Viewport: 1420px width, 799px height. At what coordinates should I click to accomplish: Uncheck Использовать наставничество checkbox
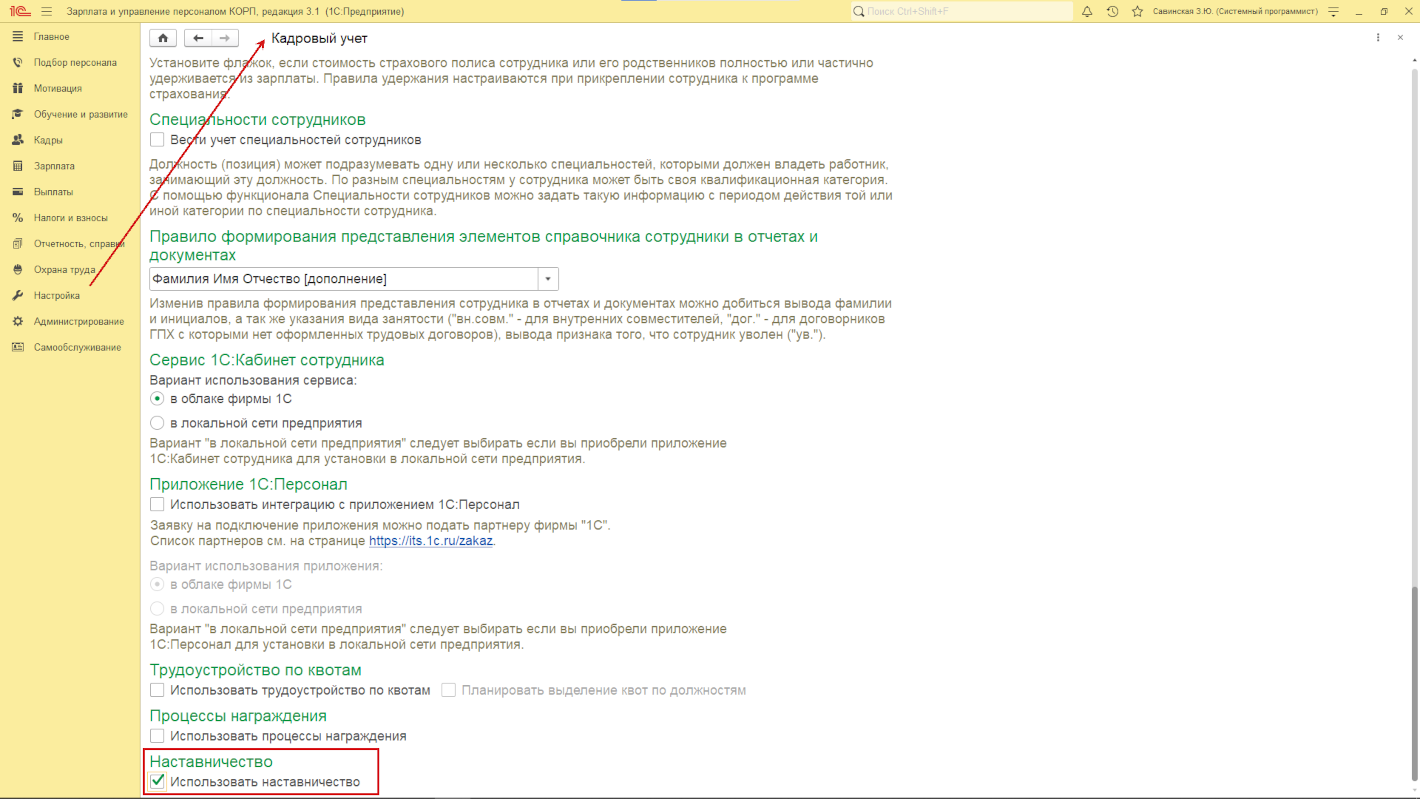pyautogui.click(x=157, y=782)
